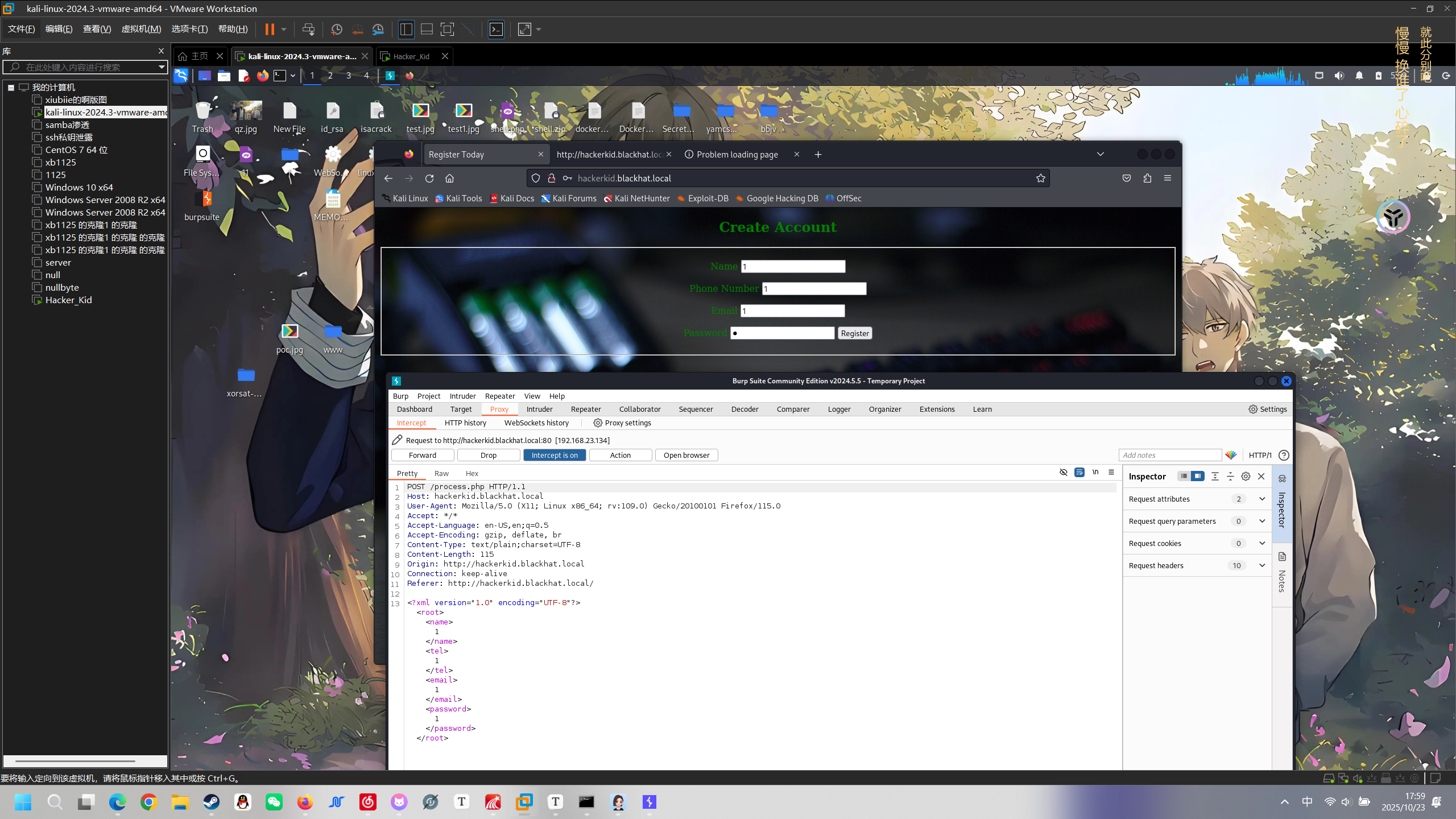1456x819 pixels.
Task: Forward the intercepted request
Action: pyautogui.click(x=422, y=455)
